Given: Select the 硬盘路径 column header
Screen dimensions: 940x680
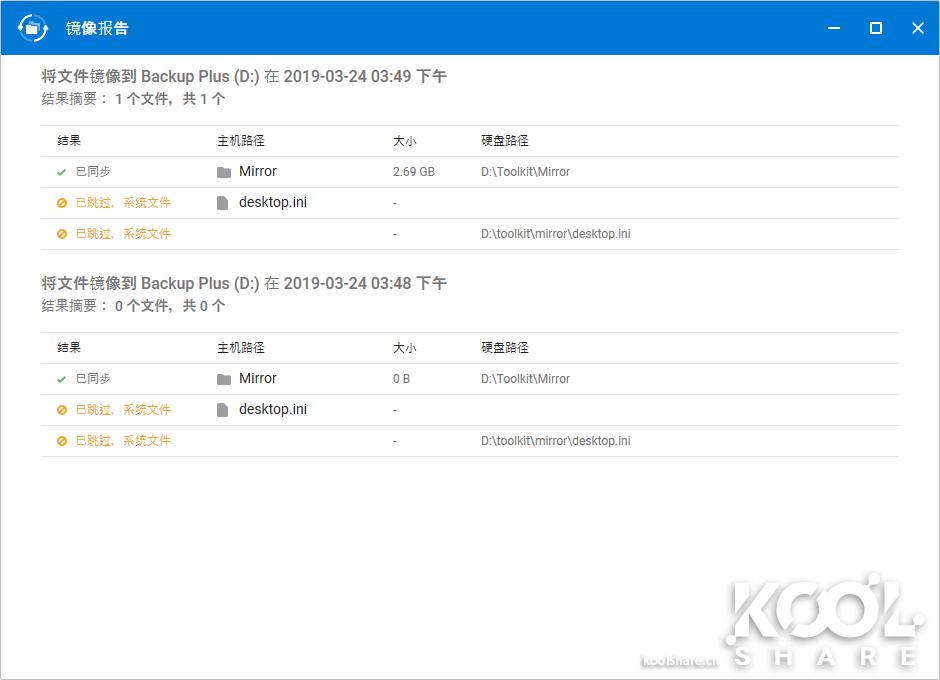Looking at the screenshot, I should pos(506,141).
